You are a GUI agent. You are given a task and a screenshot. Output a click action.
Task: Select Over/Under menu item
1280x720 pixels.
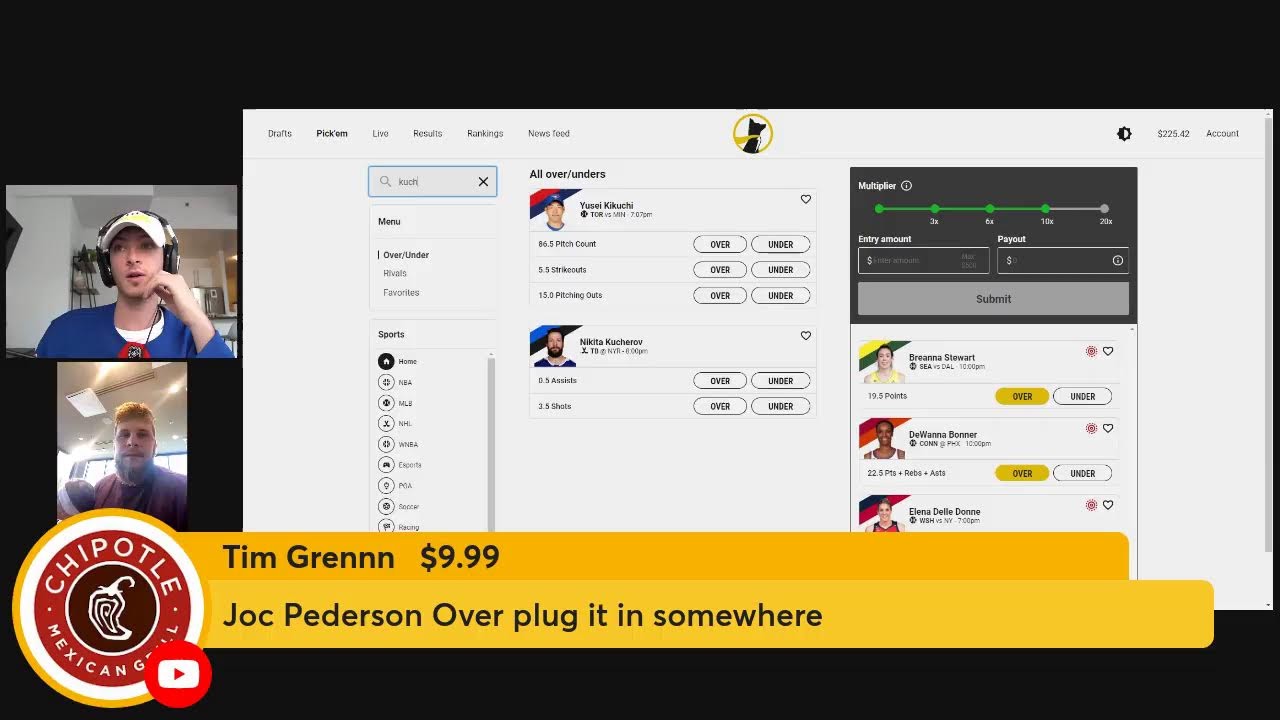[x=406, y=255]
